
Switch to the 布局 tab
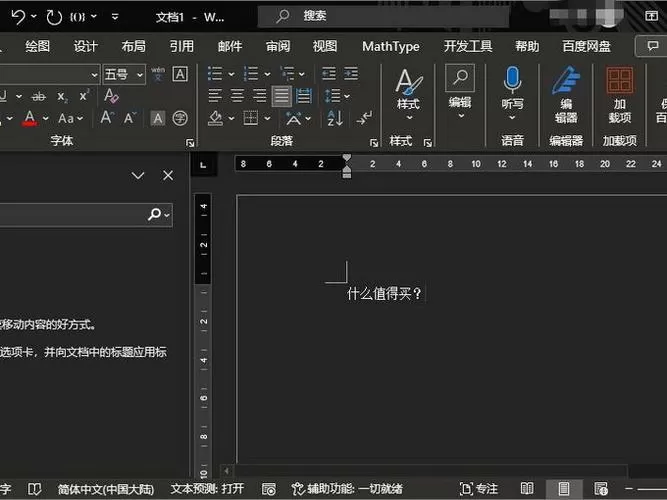(134, 46)
